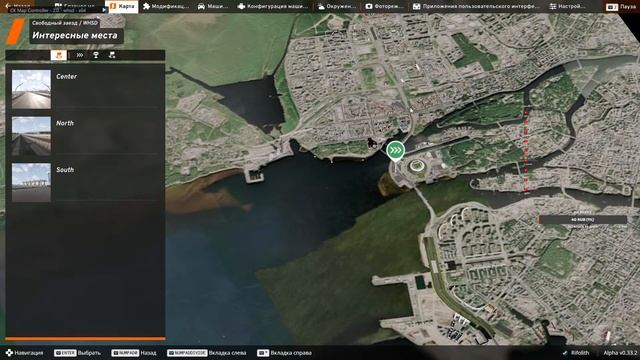
Task: Select the triple-chevron spawn points filter icon
Action: click(x=80, y=55)
